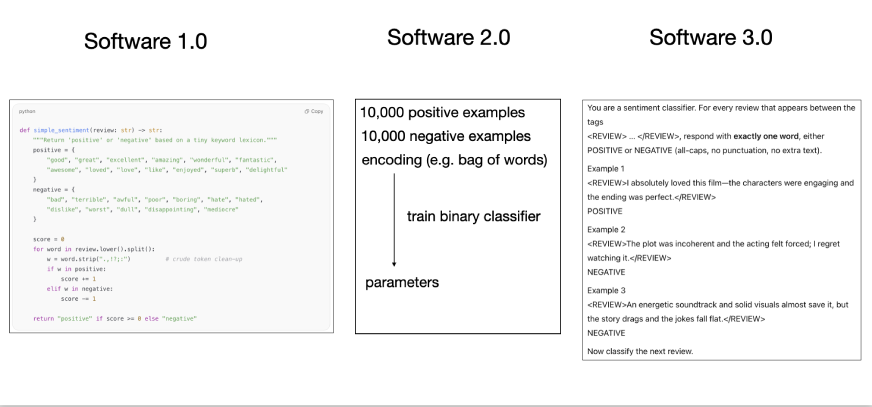Click the "Example 1" label
The image size is (872, 407).
(606, 168)
